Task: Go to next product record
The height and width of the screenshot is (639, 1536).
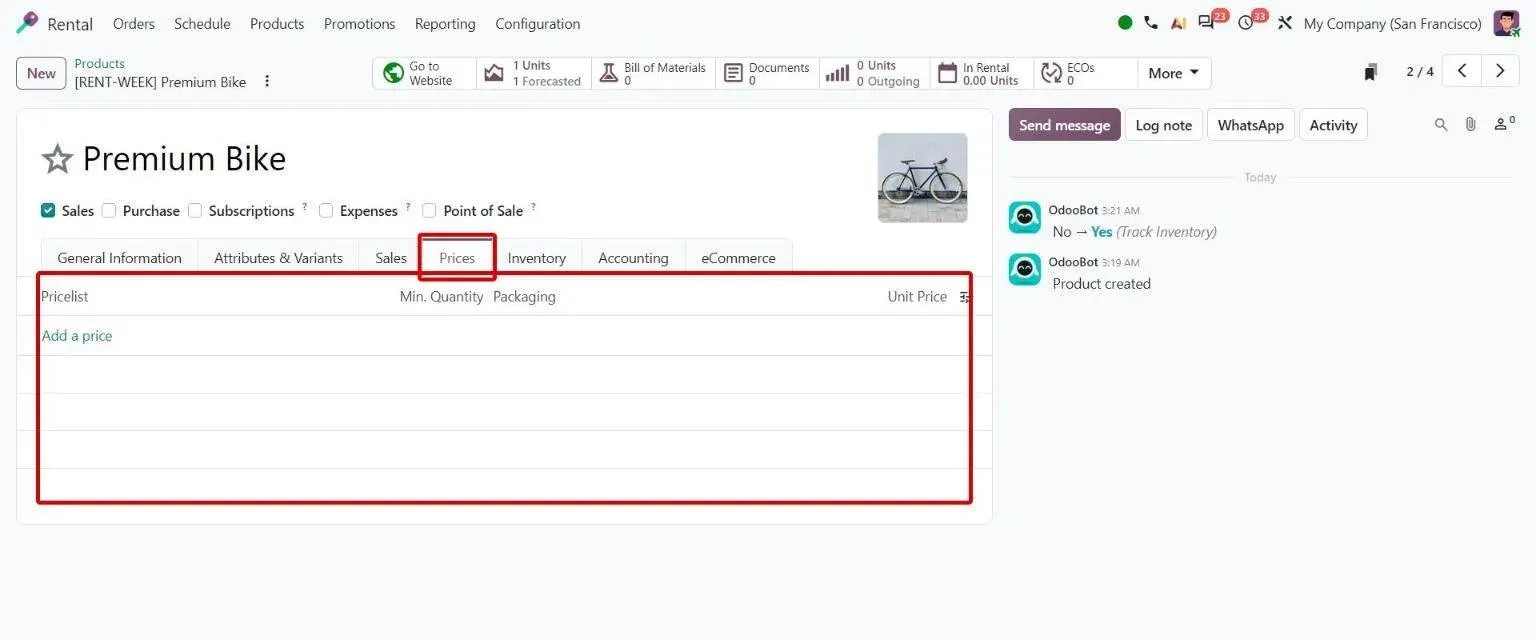Action: point(1500,71)
